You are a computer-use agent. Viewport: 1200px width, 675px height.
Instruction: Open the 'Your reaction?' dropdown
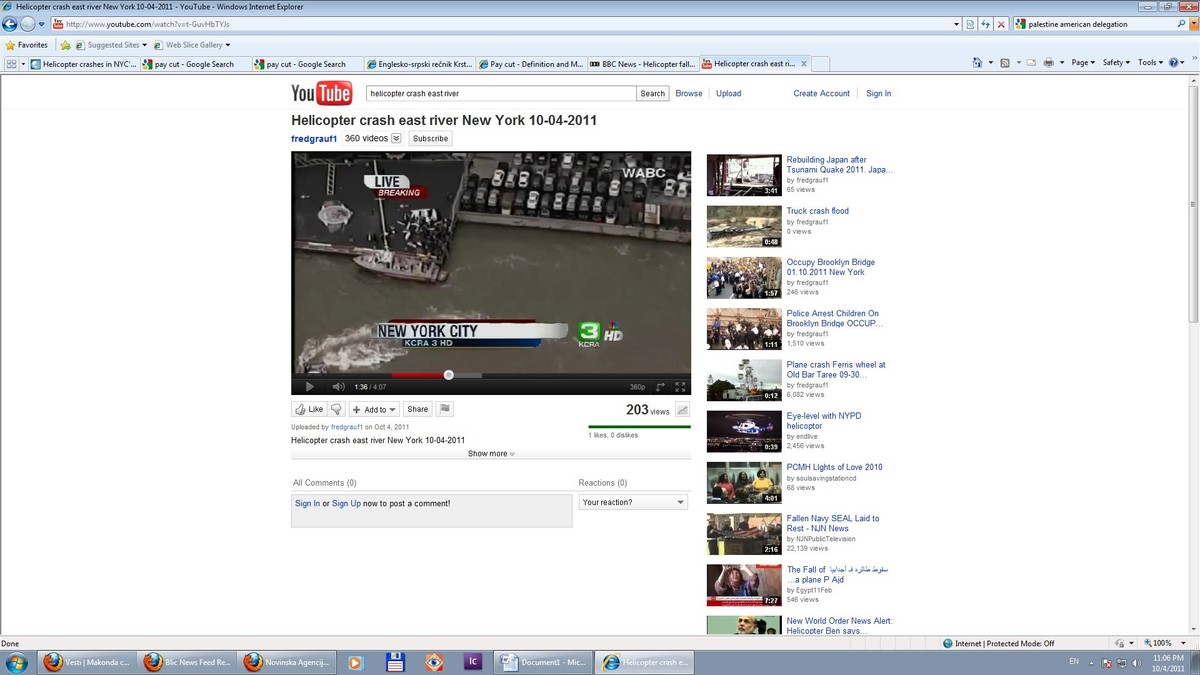634,502
